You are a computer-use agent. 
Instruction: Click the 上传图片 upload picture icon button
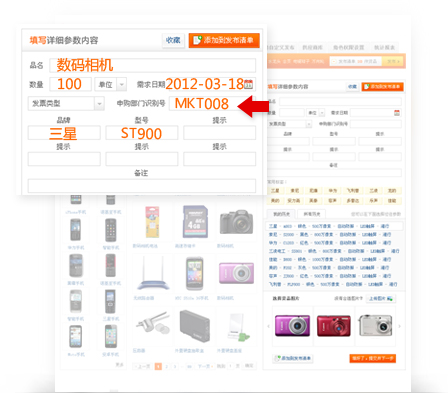click(x=381, y=298)
